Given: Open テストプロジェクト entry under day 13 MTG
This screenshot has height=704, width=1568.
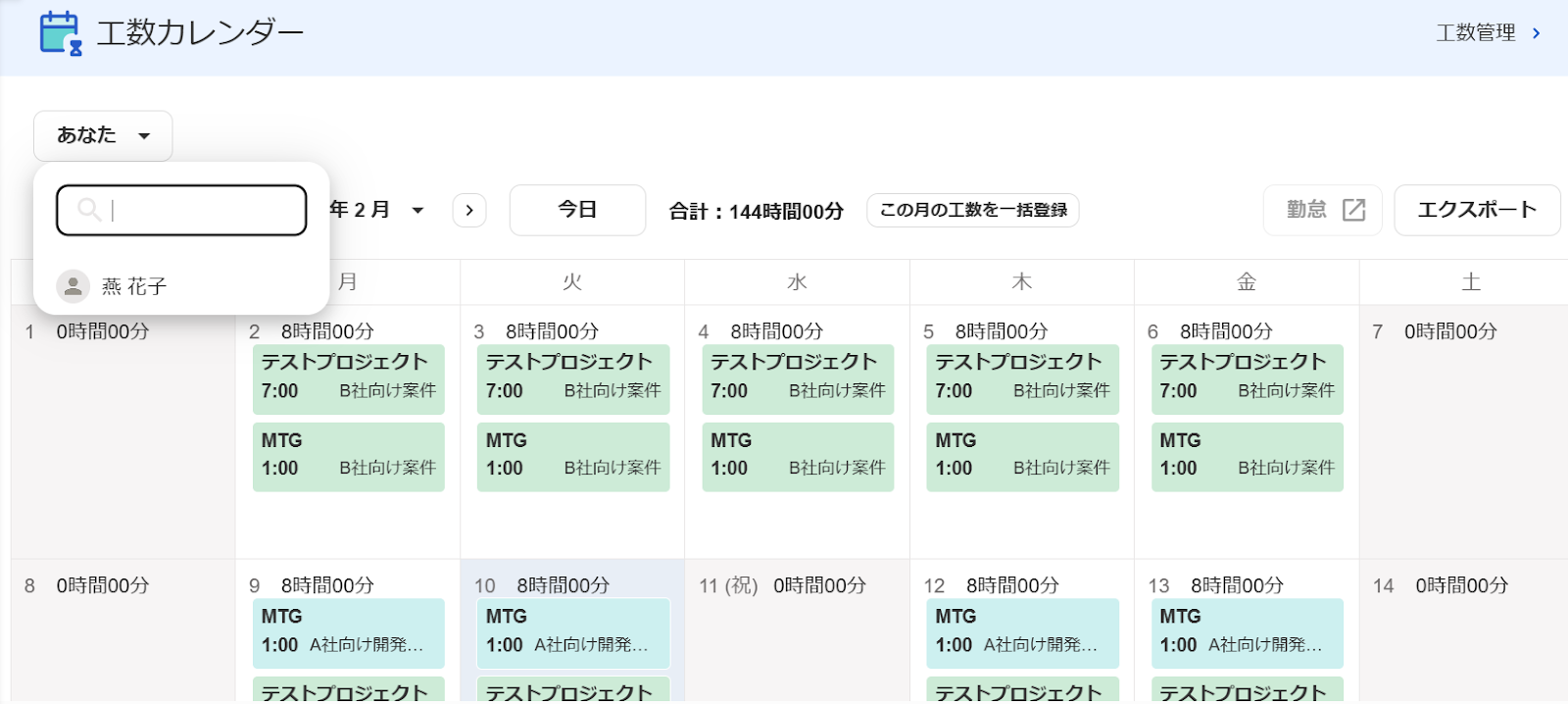Looking at the screenshot, I should tap(1248, 690).
